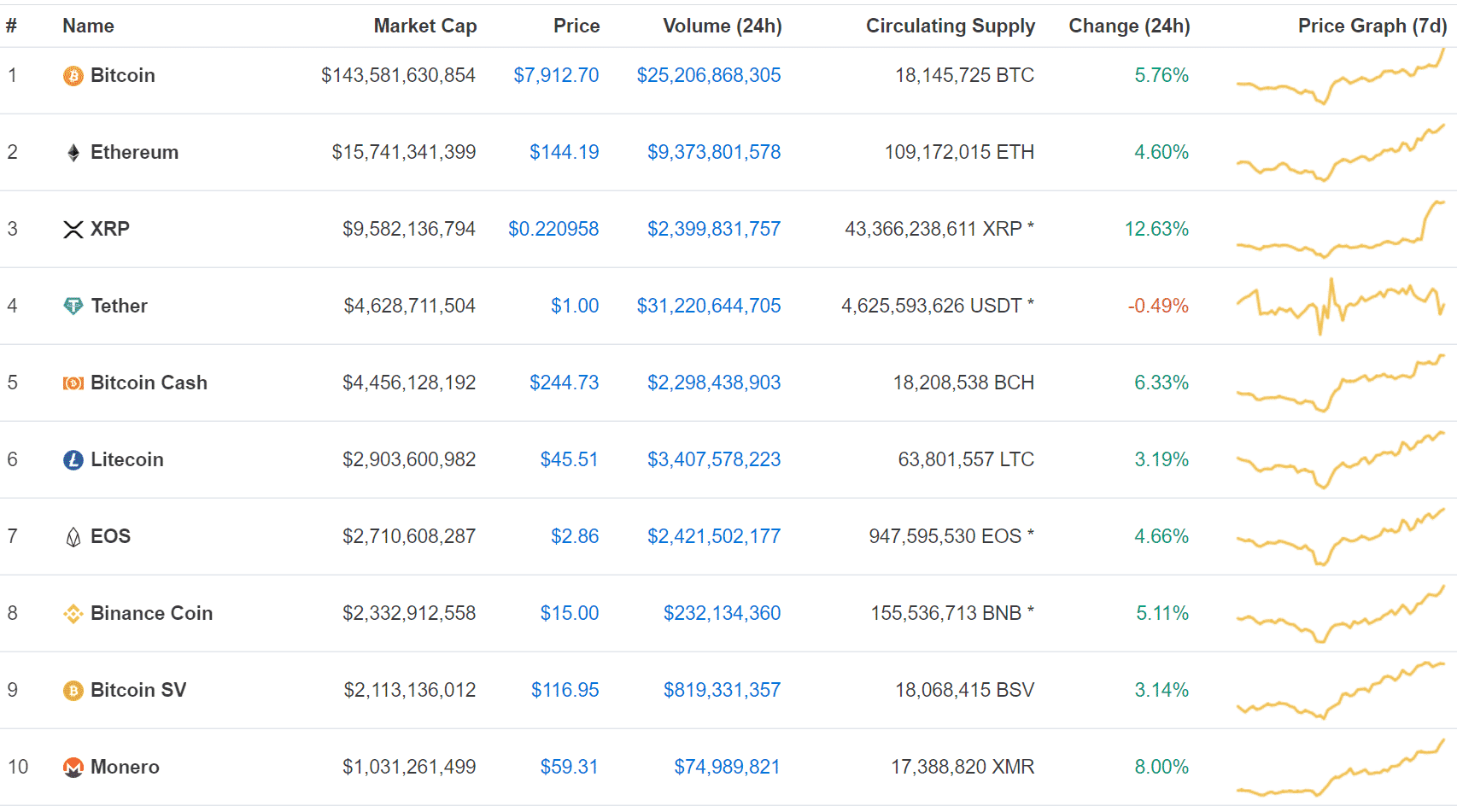This screenshot has height=812, width=1457.
Task: Select XRP change value 12.63%
Action: (1156, 229)
